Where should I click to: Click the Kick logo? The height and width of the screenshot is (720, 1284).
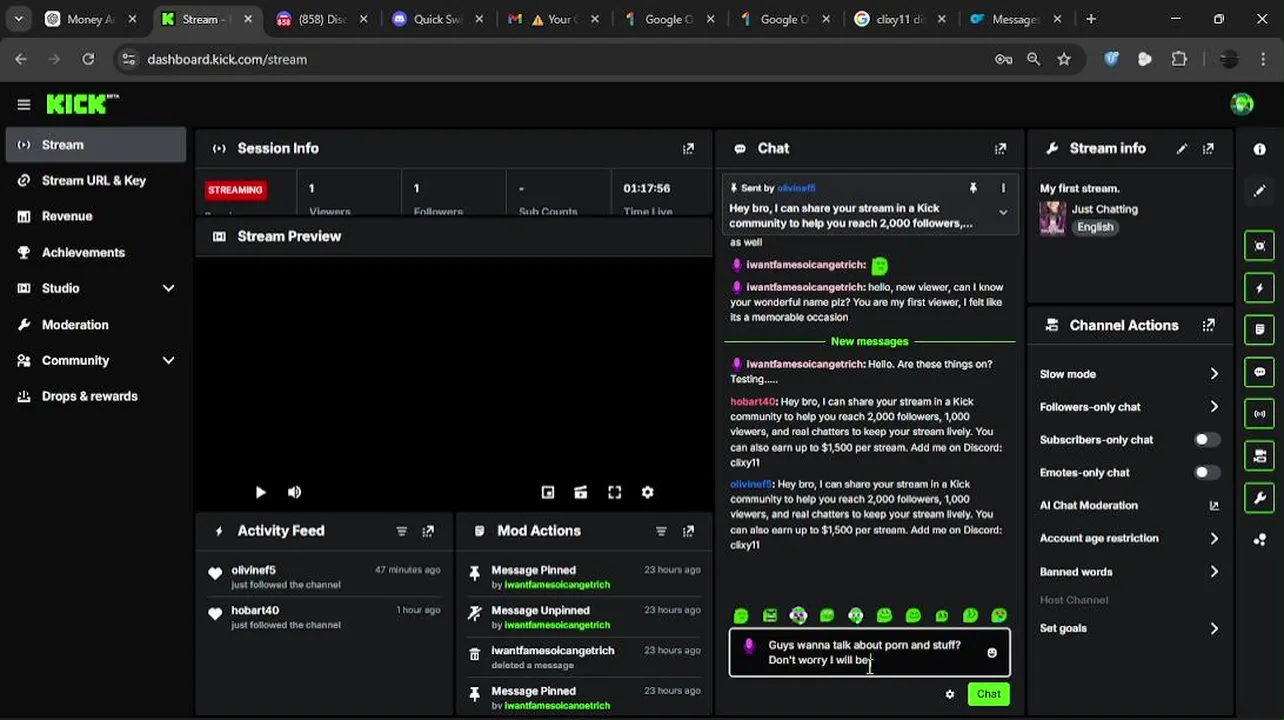[82, 104]
